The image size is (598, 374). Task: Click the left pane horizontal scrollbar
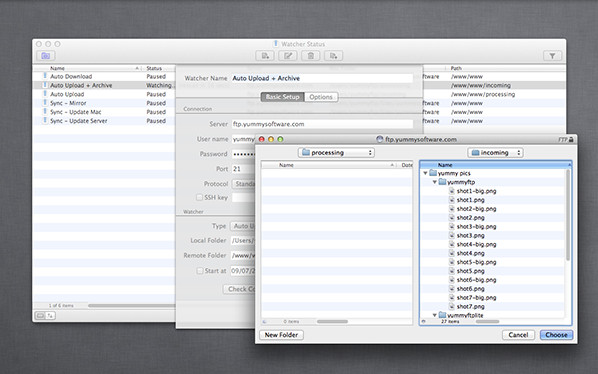(x=332, y=322)
